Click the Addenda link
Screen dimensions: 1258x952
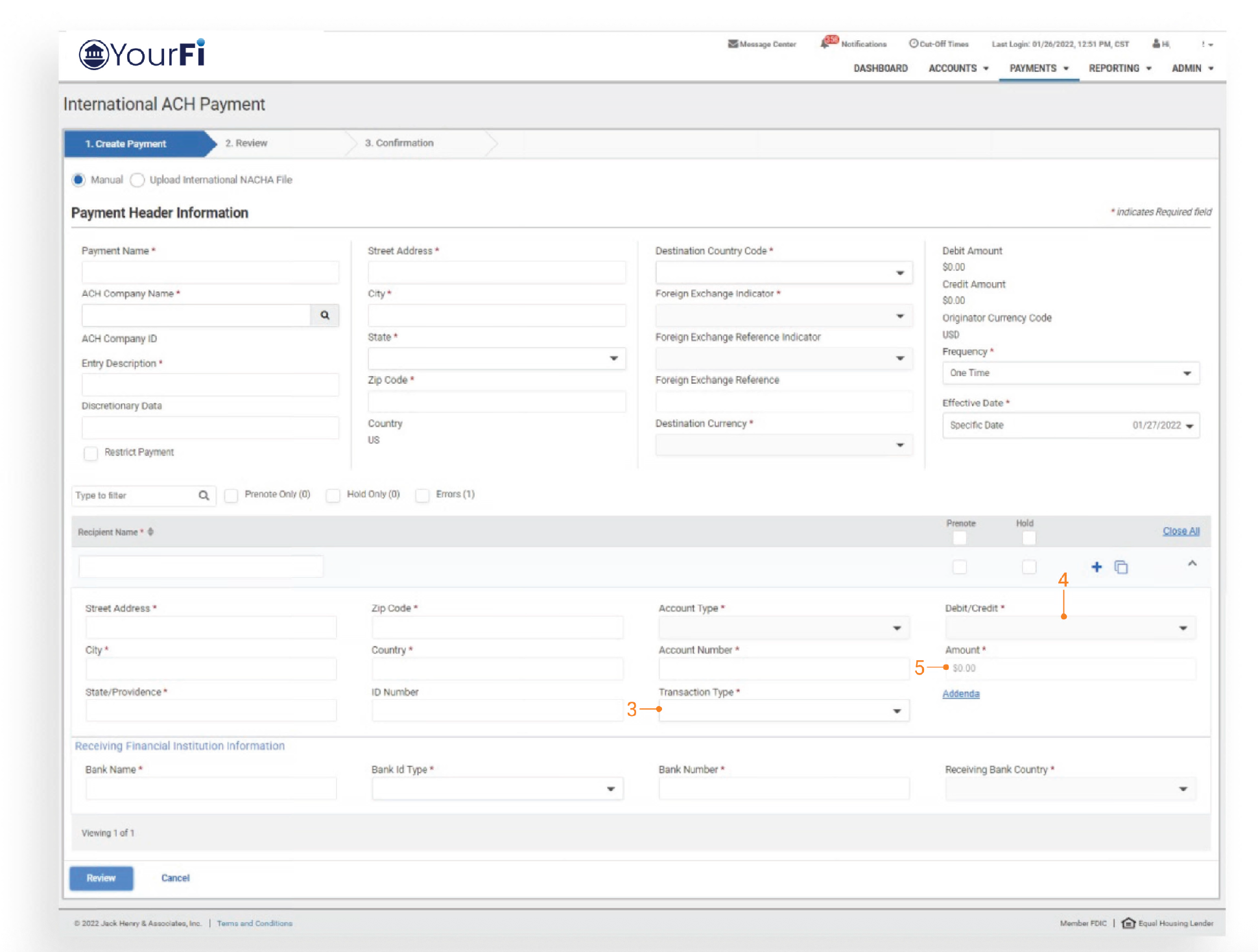pyautogui.click(x=960, y=694)
